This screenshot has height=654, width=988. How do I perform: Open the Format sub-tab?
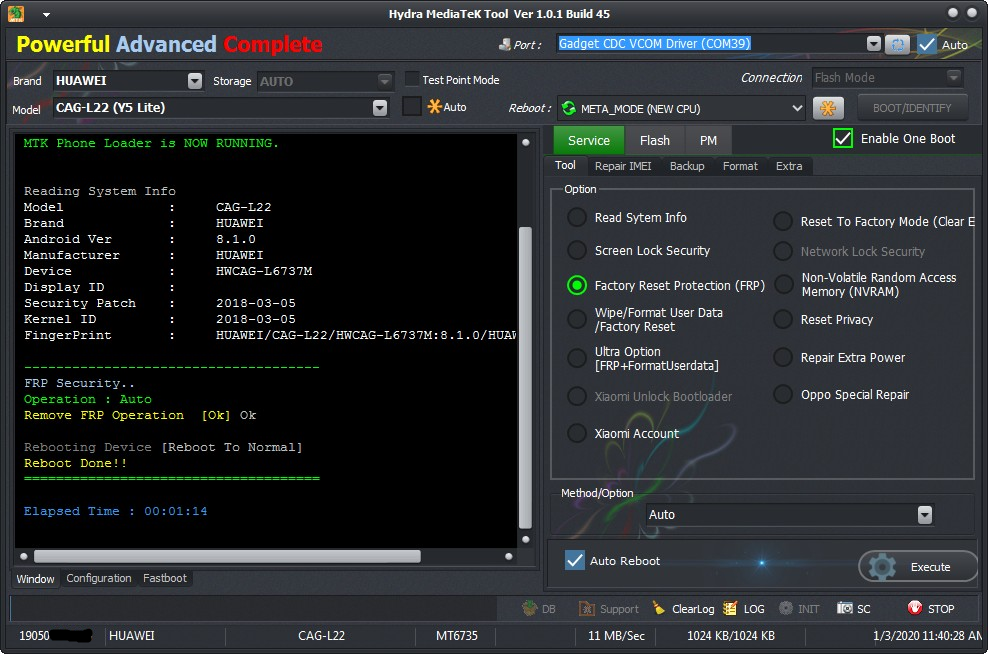pos(740,166)
